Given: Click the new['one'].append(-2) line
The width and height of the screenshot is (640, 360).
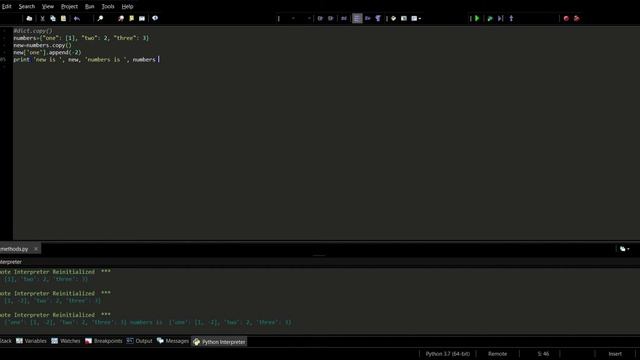Looking at the screenshot, I should 47,52.
